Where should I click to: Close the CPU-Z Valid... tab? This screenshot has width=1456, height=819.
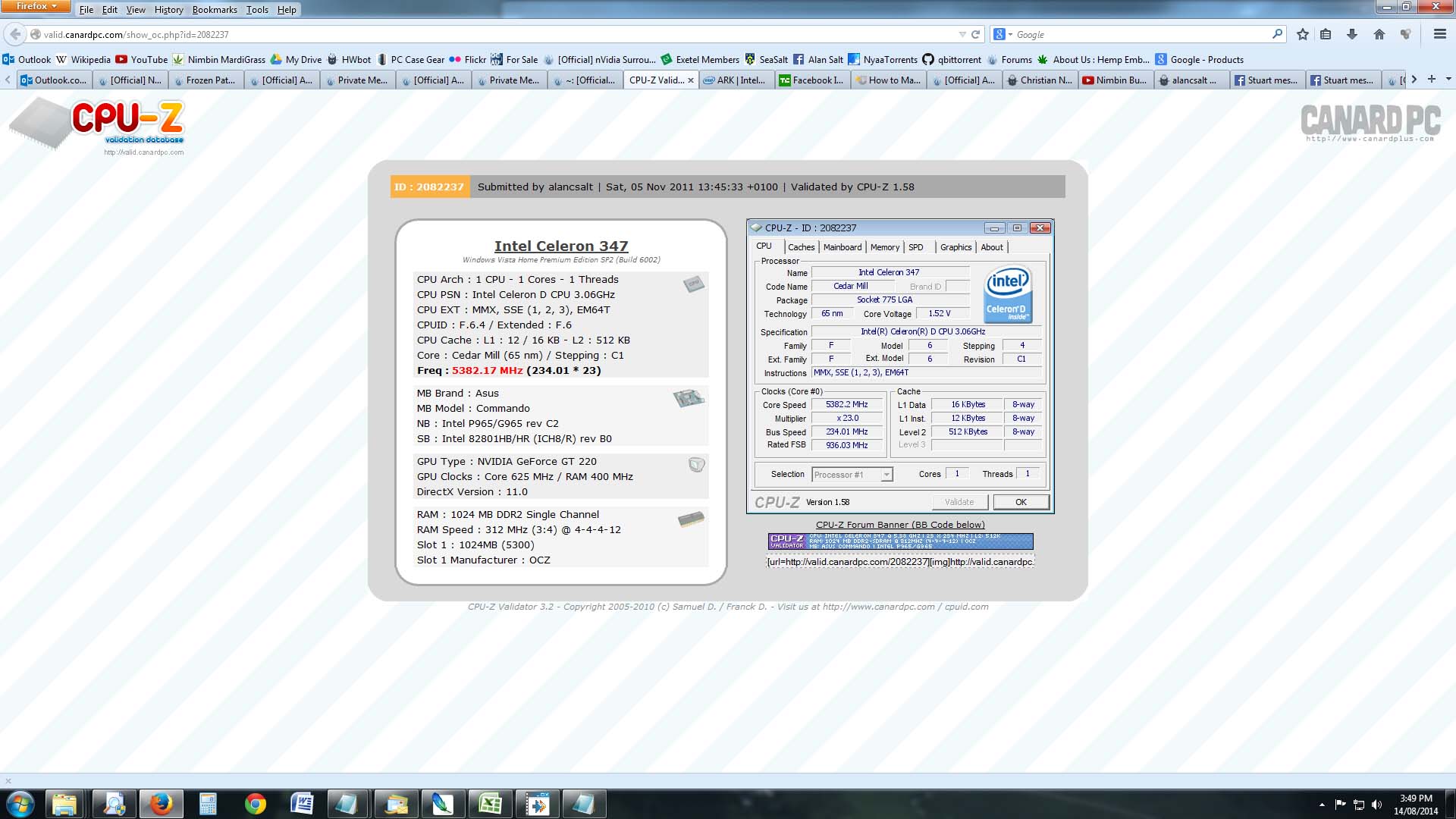click(691, 80)
